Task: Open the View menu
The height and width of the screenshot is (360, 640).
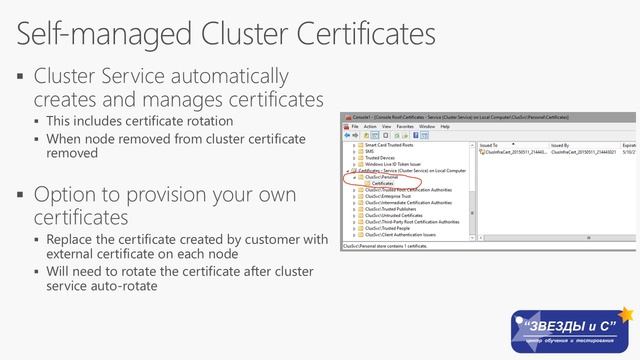Action: coord(387,127)
